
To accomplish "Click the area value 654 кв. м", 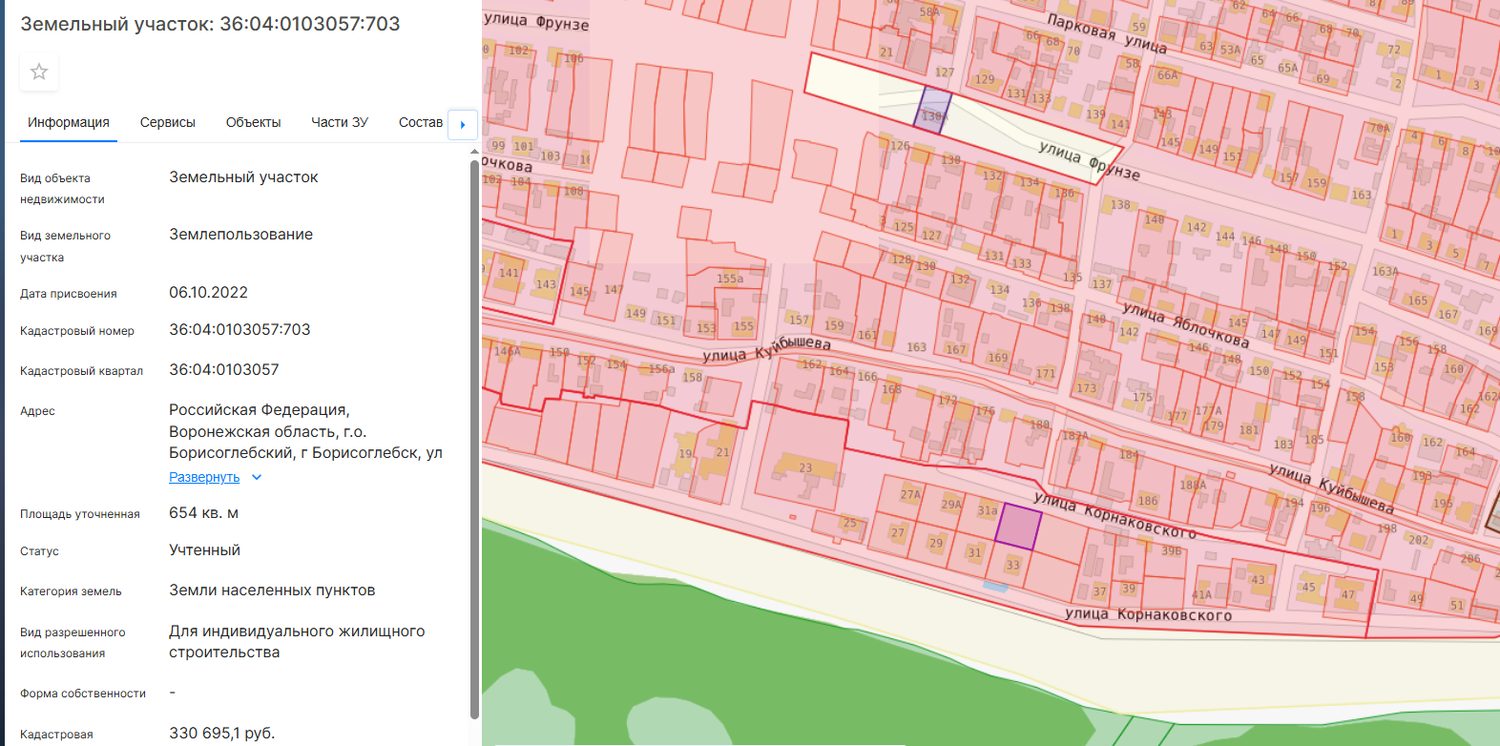I will click(204, 513).
